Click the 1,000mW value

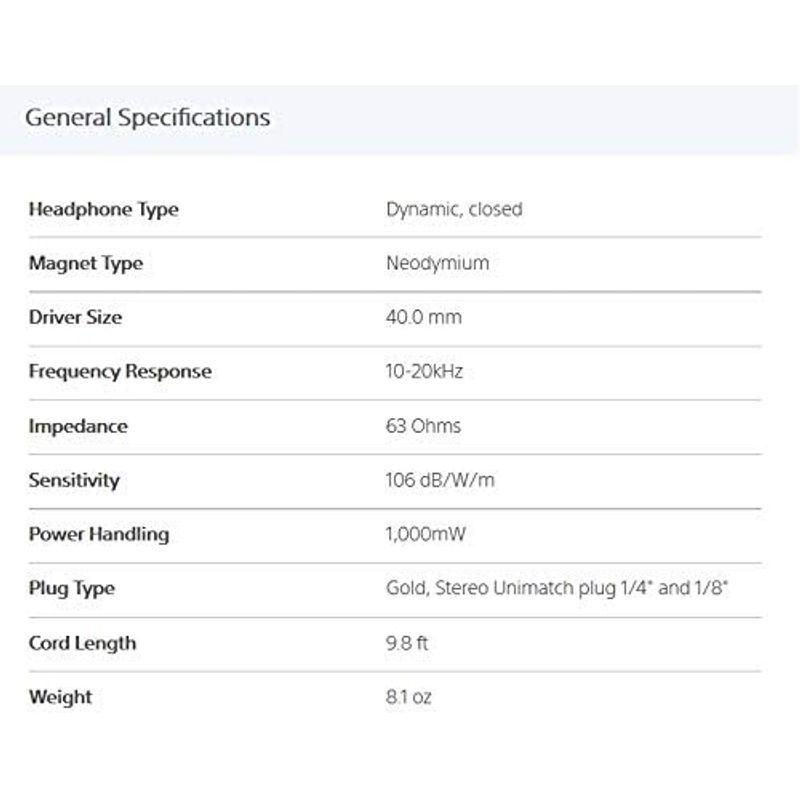click(425, 534)
